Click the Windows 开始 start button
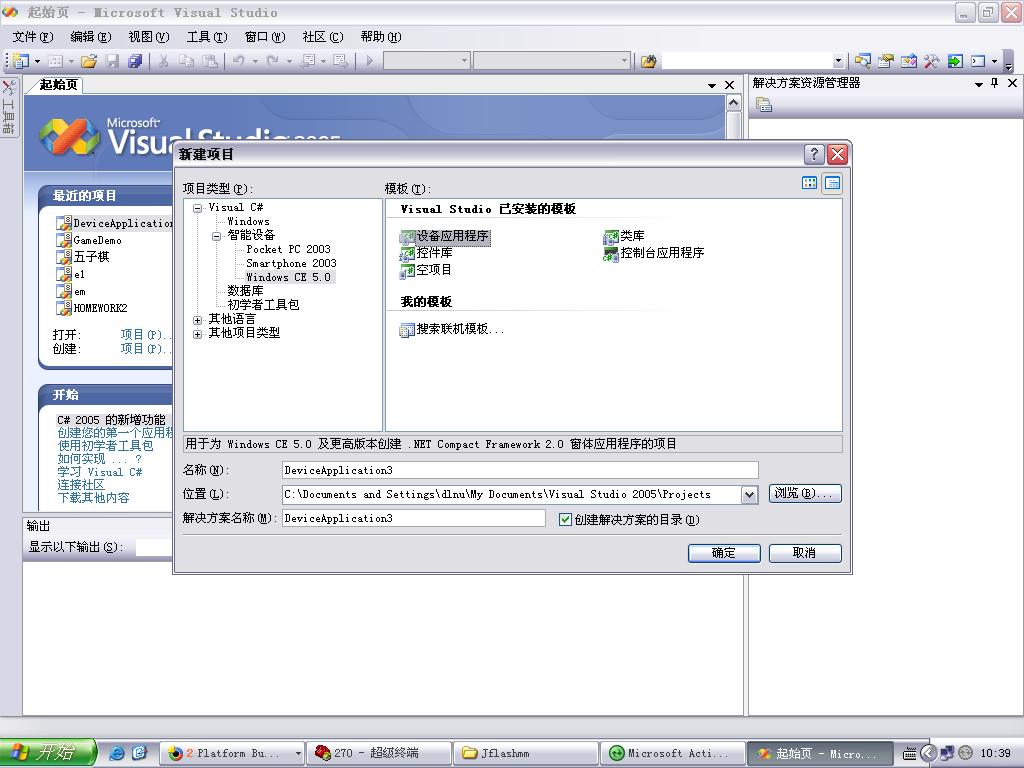Image resolution: width=1024 pixels, height=768 pixels. (x=48, y=753)
